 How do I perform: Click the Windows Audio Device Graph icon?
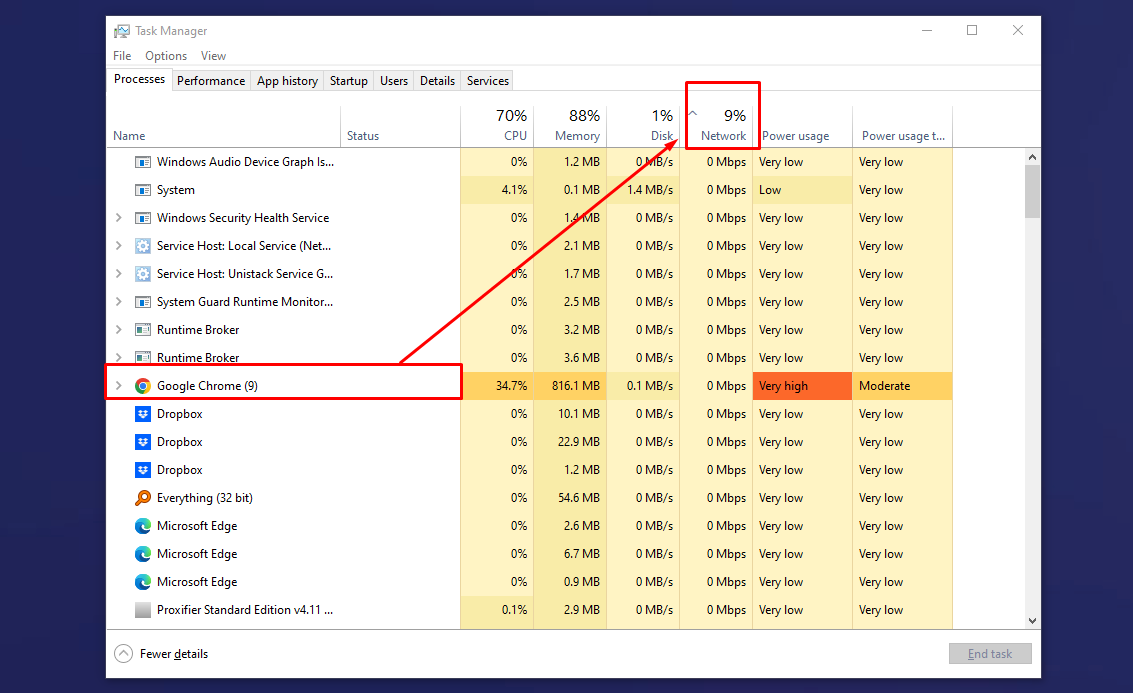coord(143,162)
